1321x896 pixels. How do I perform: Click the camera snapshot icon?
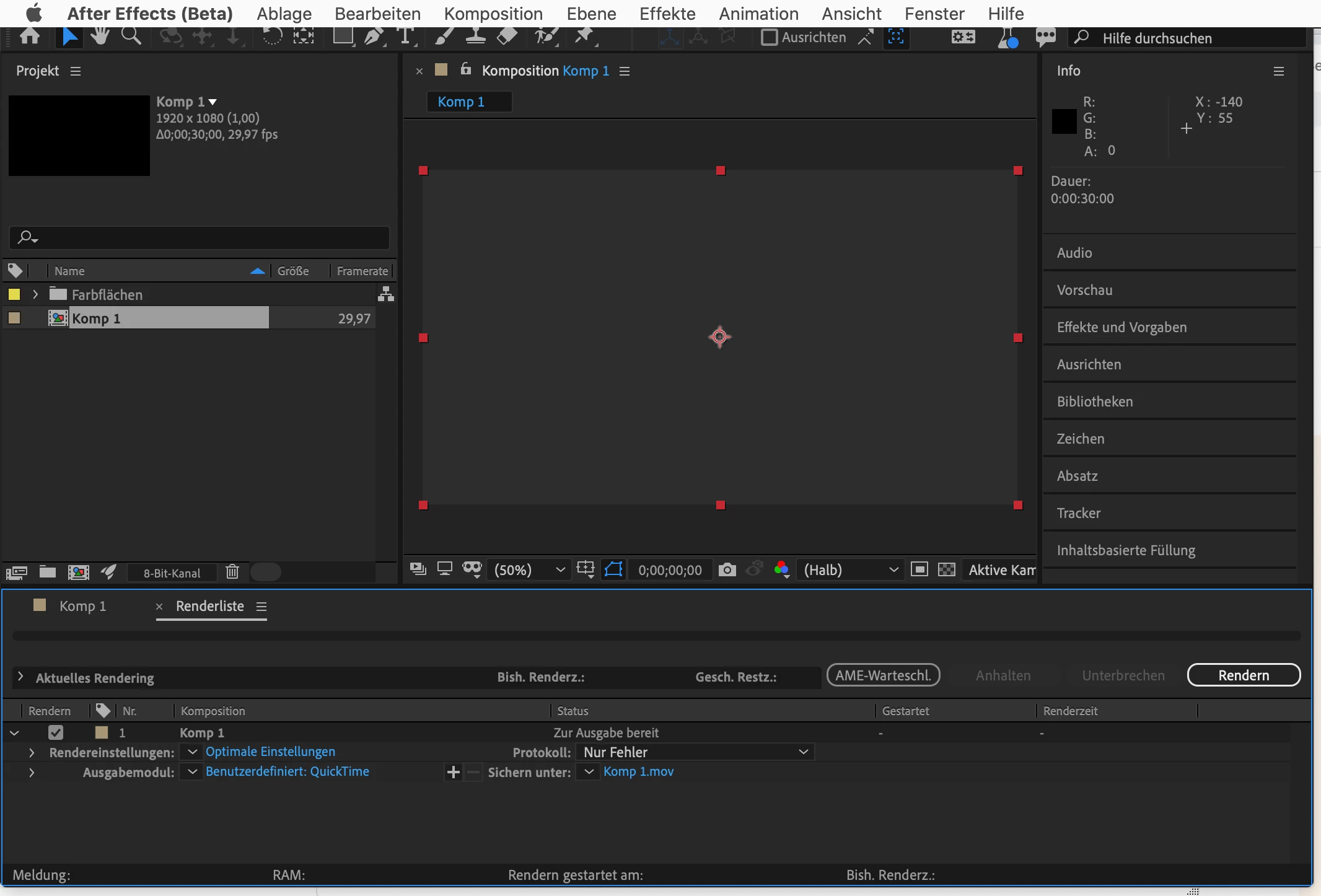point(727,569)
